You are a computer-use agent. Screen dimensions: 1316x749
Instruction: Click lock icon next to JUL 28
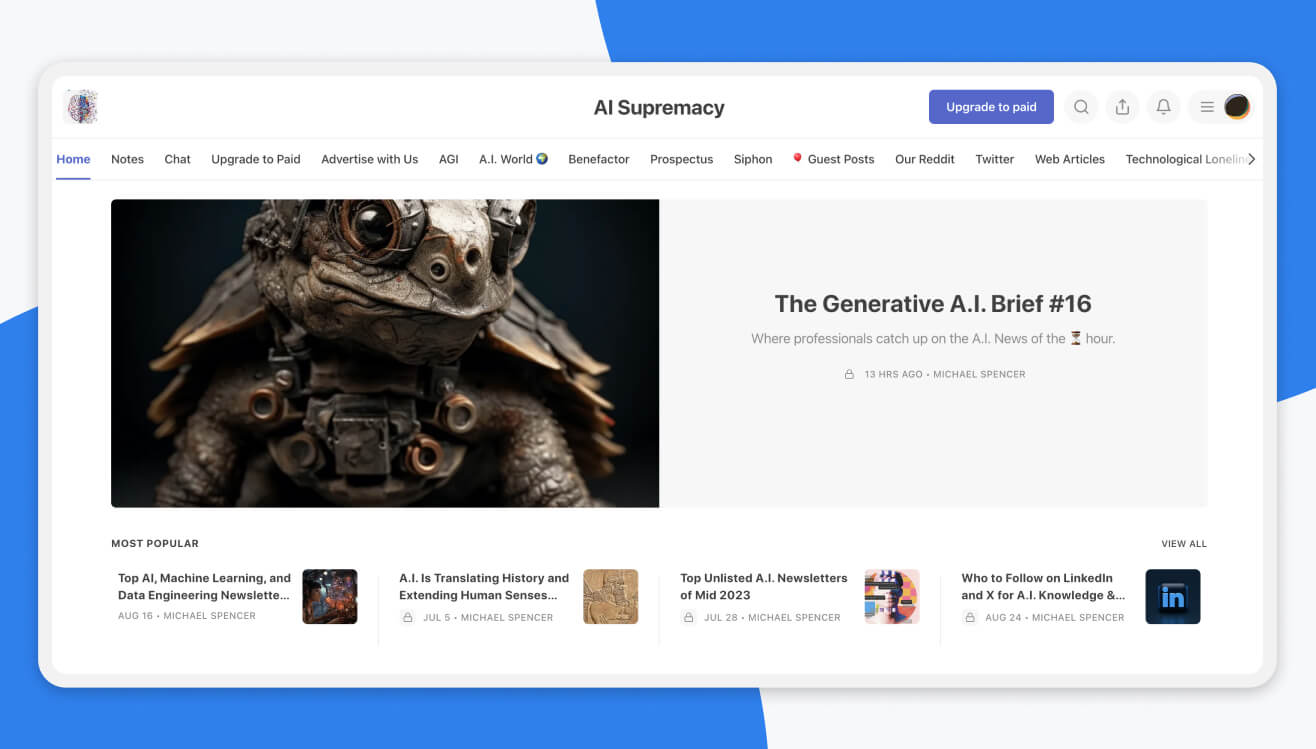click(689, 618)
